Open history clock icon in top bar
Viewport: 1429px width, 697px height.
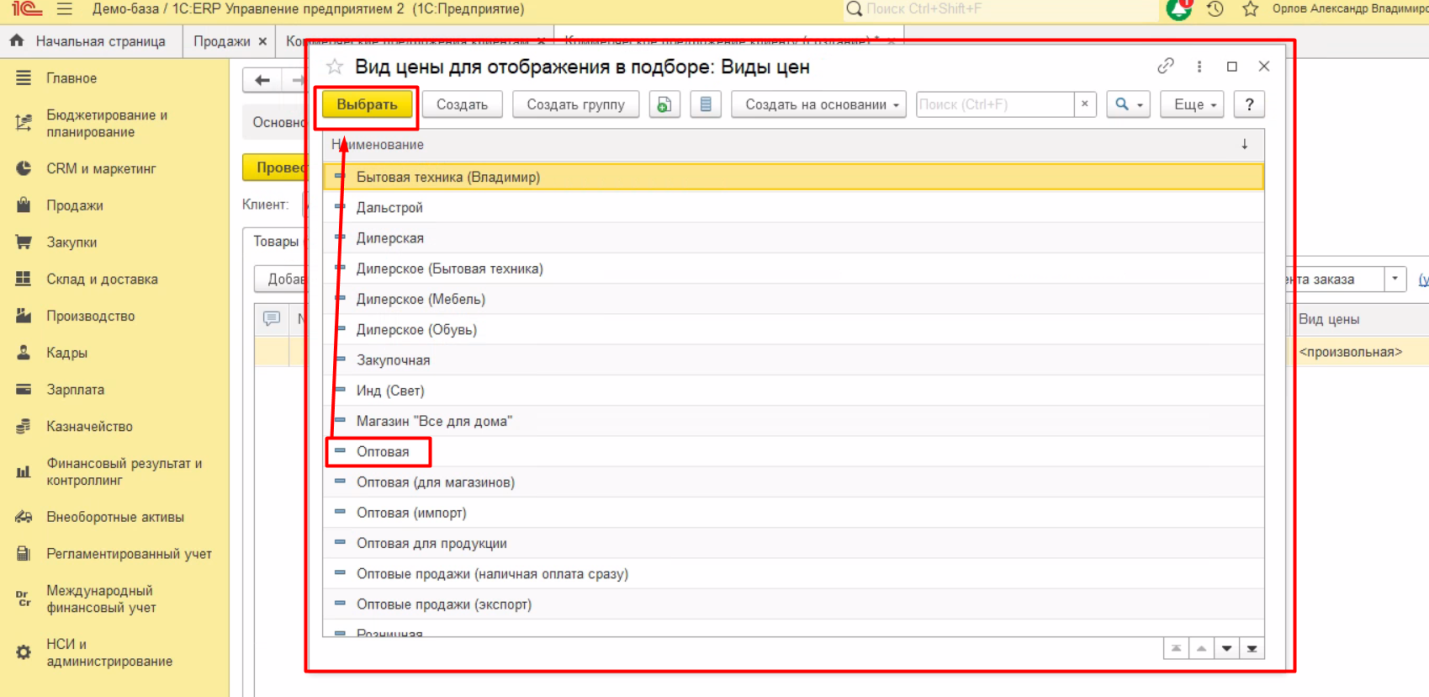click(1215, 10)
